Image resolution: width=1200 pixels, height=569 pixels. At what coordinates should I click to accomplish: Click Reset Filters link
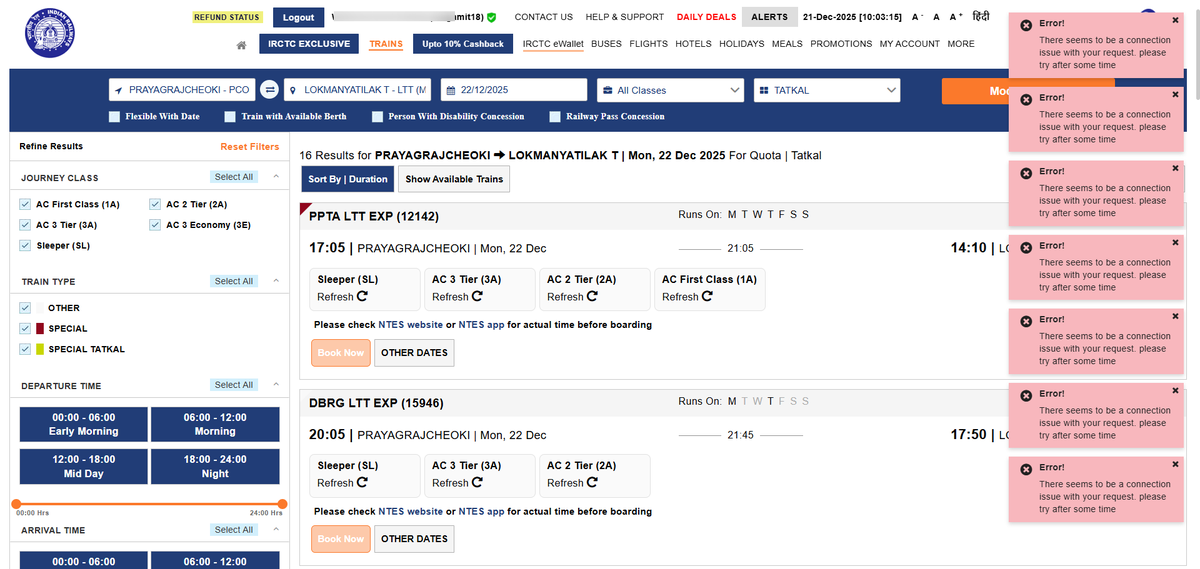(x=250, y=147)
